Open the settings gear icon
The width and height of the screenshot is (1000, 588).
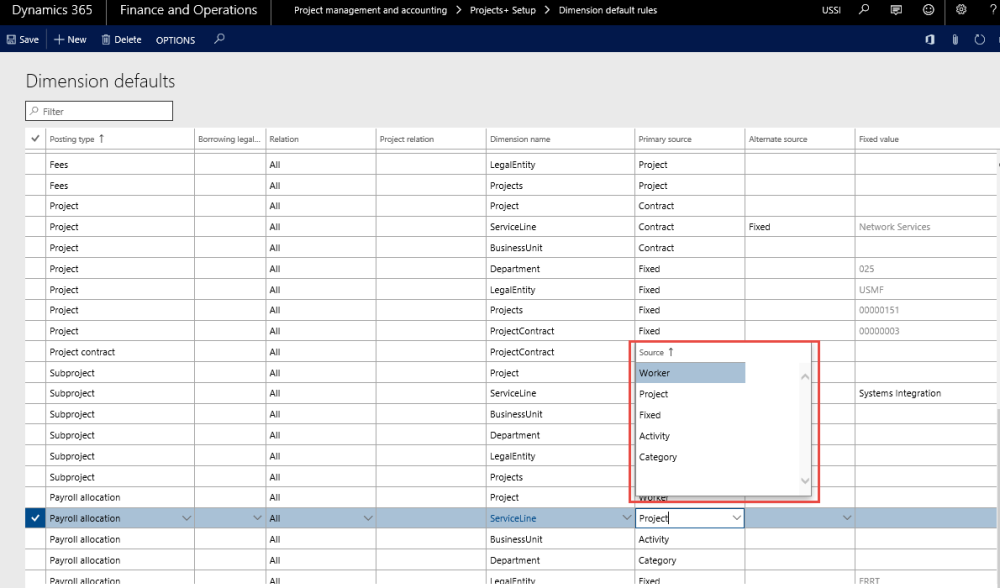(x=961, y=10)
